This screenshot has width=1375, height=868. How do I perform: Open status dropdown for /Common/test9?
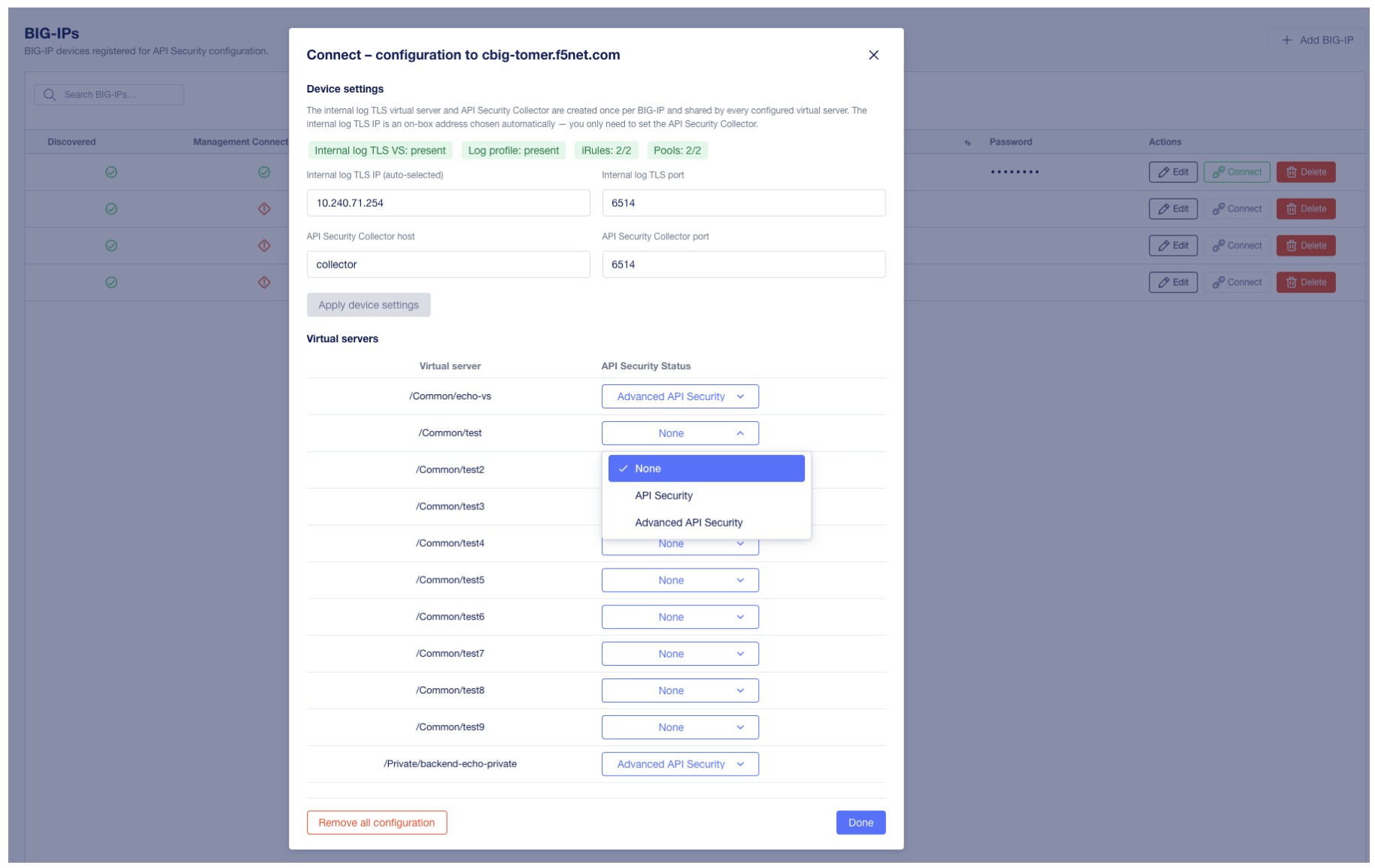pos(680,728)
